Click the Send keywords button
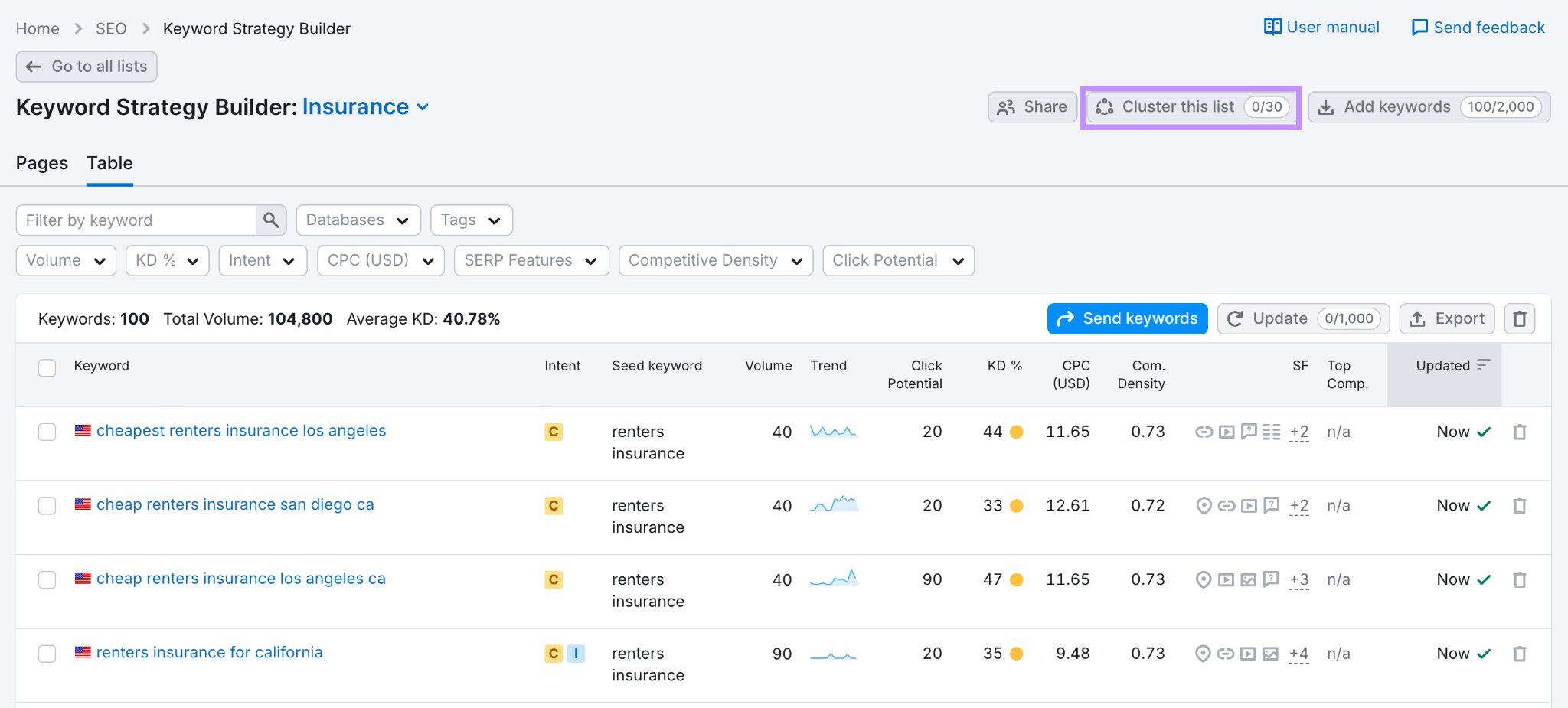The width and height of the screenshot is (1568, 708). pyautogui.click(x=1127, y=319)
